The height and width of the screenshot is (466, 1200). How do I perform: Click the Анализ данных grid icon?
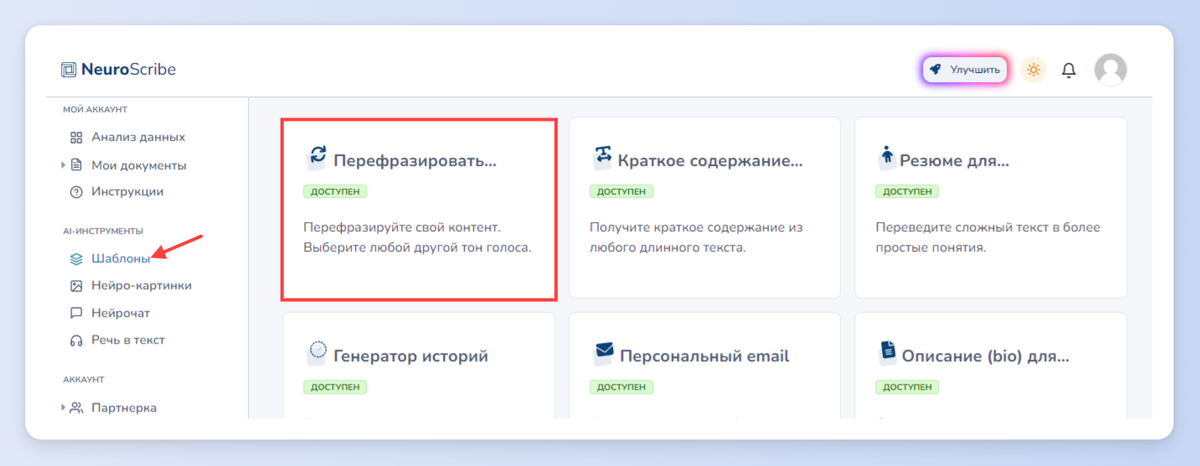point(76,137)
